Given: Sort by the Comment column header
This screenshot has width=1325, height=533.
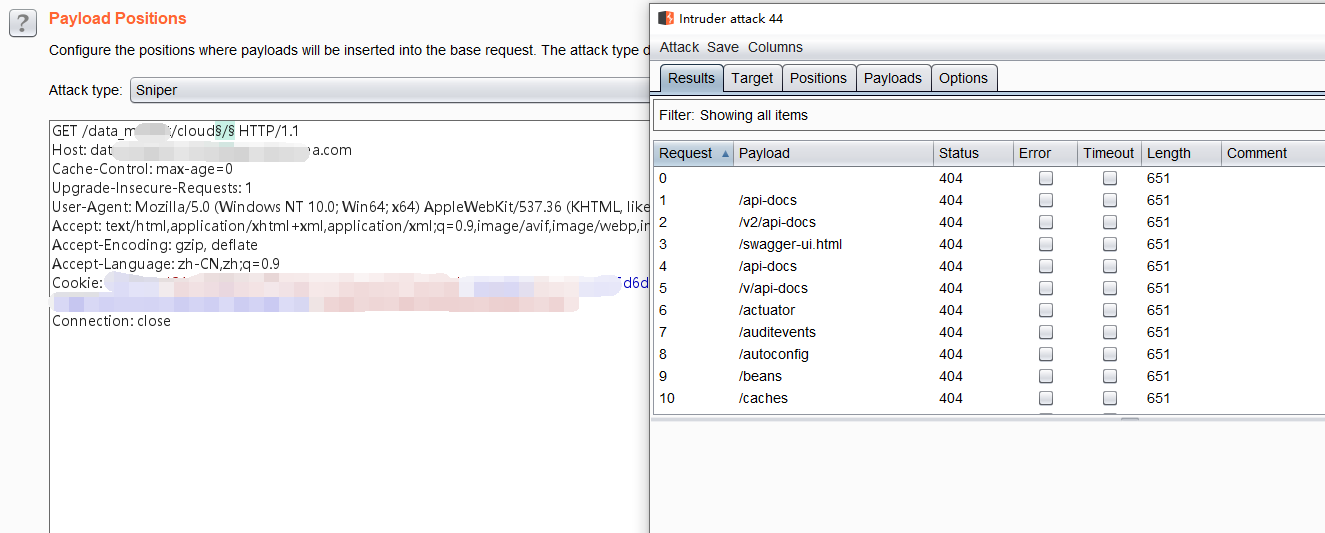Looking at the screenshot, I should click(1273, 153).
